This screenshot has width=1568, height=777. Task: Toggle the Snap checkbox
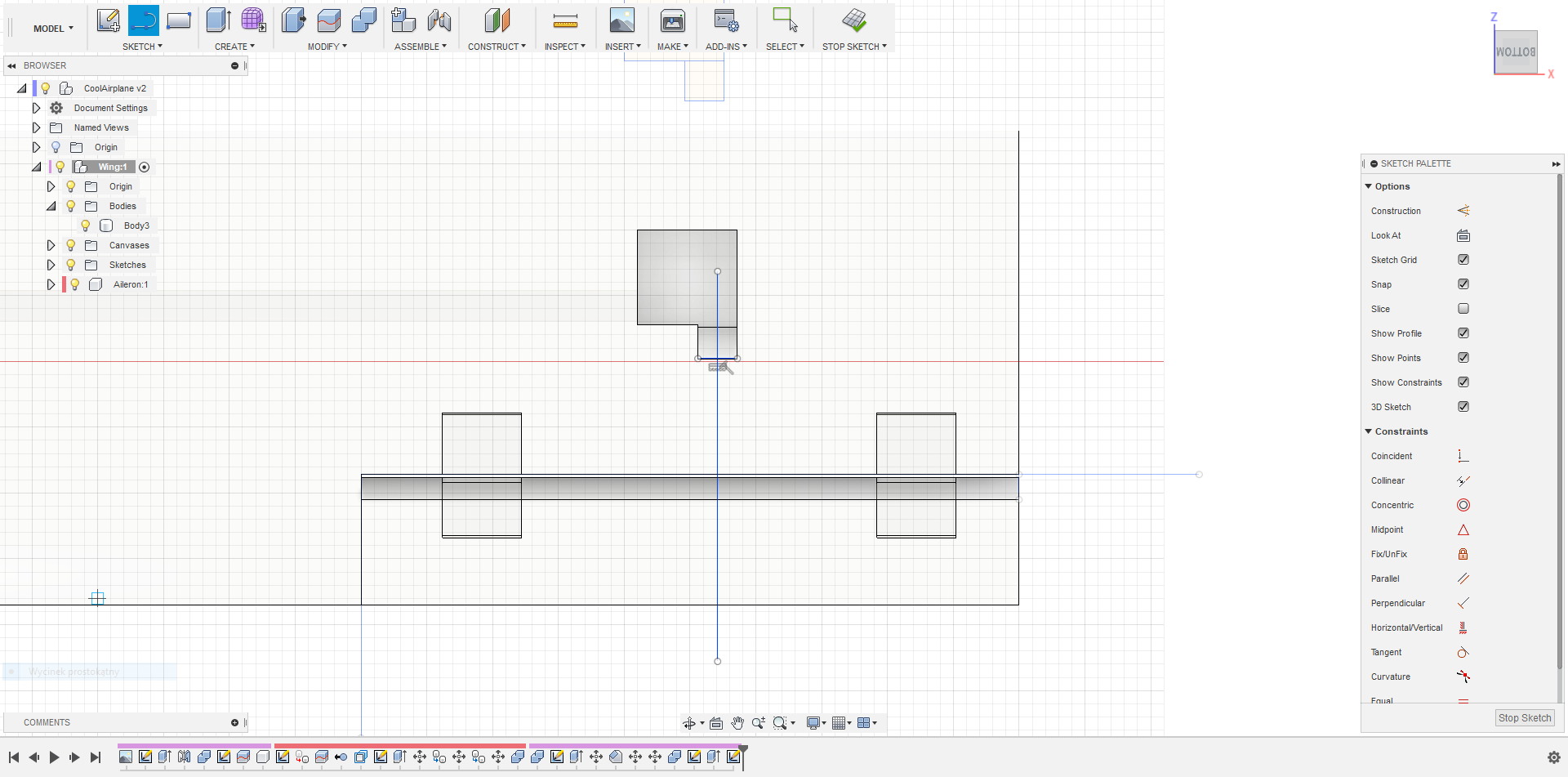tap(1463, 284)
